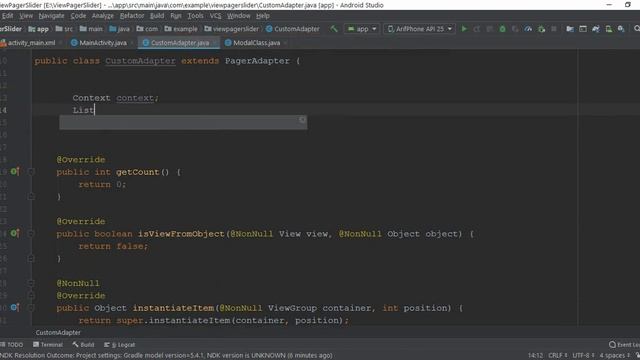Open the Project Structure folder icon
Viewport: 640px width, 360px height.
[570, 29]
